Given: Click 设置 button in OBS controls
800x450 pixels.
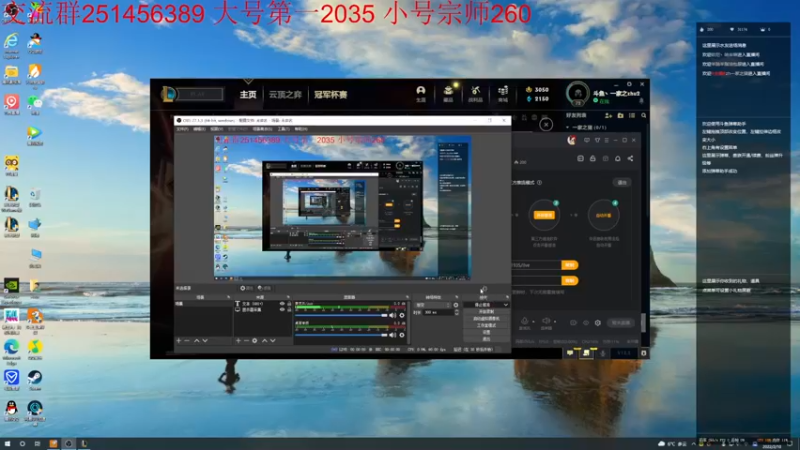Looking at the screenshot, I should [486, 332].
